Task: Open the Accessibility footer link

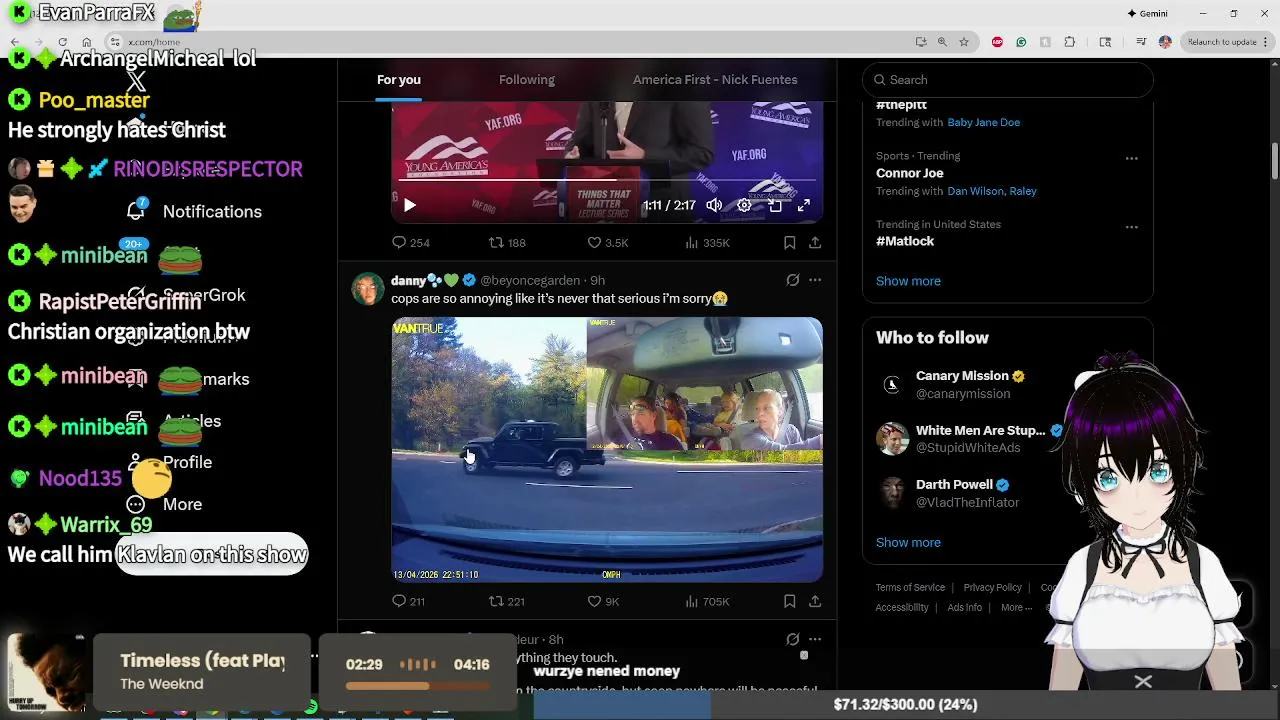Action: point(902,608)
